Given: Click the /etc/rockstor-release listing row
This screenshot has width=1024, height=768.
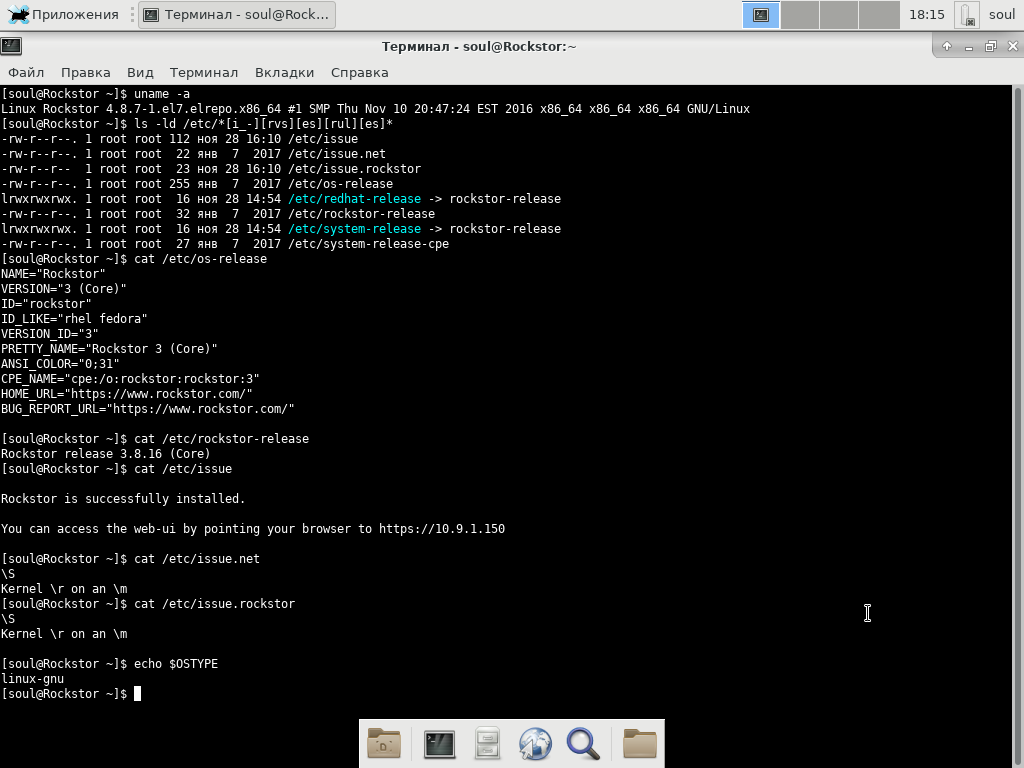Looking at the screenshot, I should (x=218, y=214).
